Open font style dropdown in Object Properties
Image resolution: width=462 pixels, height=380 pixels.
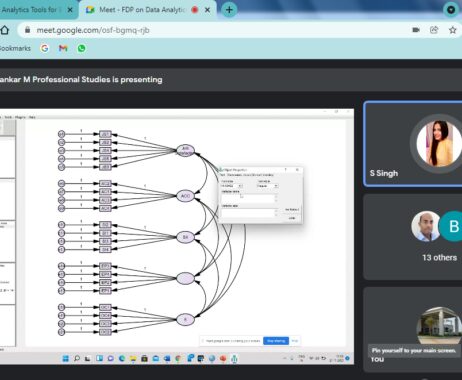[x=267, y=186]
